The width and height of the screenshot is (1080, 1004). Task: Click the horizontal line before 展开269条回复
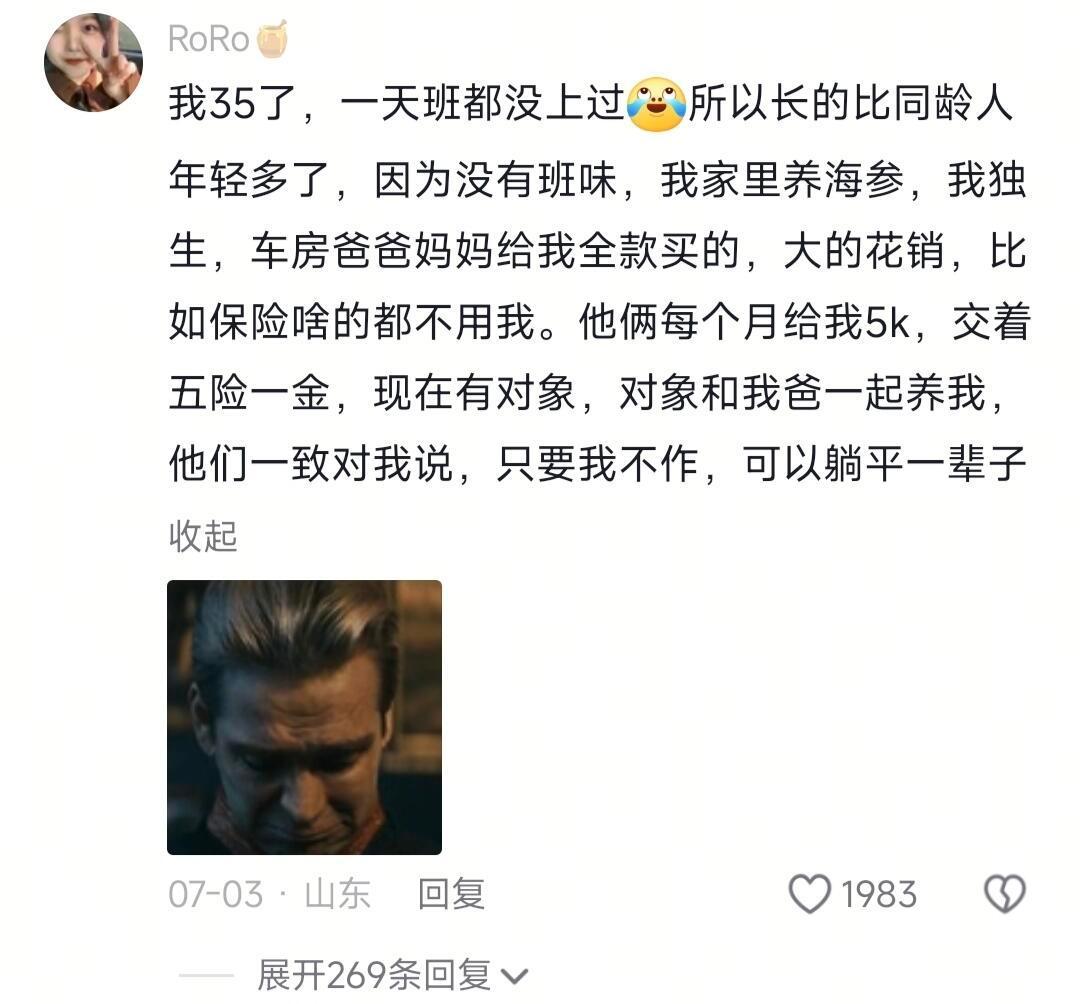[x=206, y=976]
